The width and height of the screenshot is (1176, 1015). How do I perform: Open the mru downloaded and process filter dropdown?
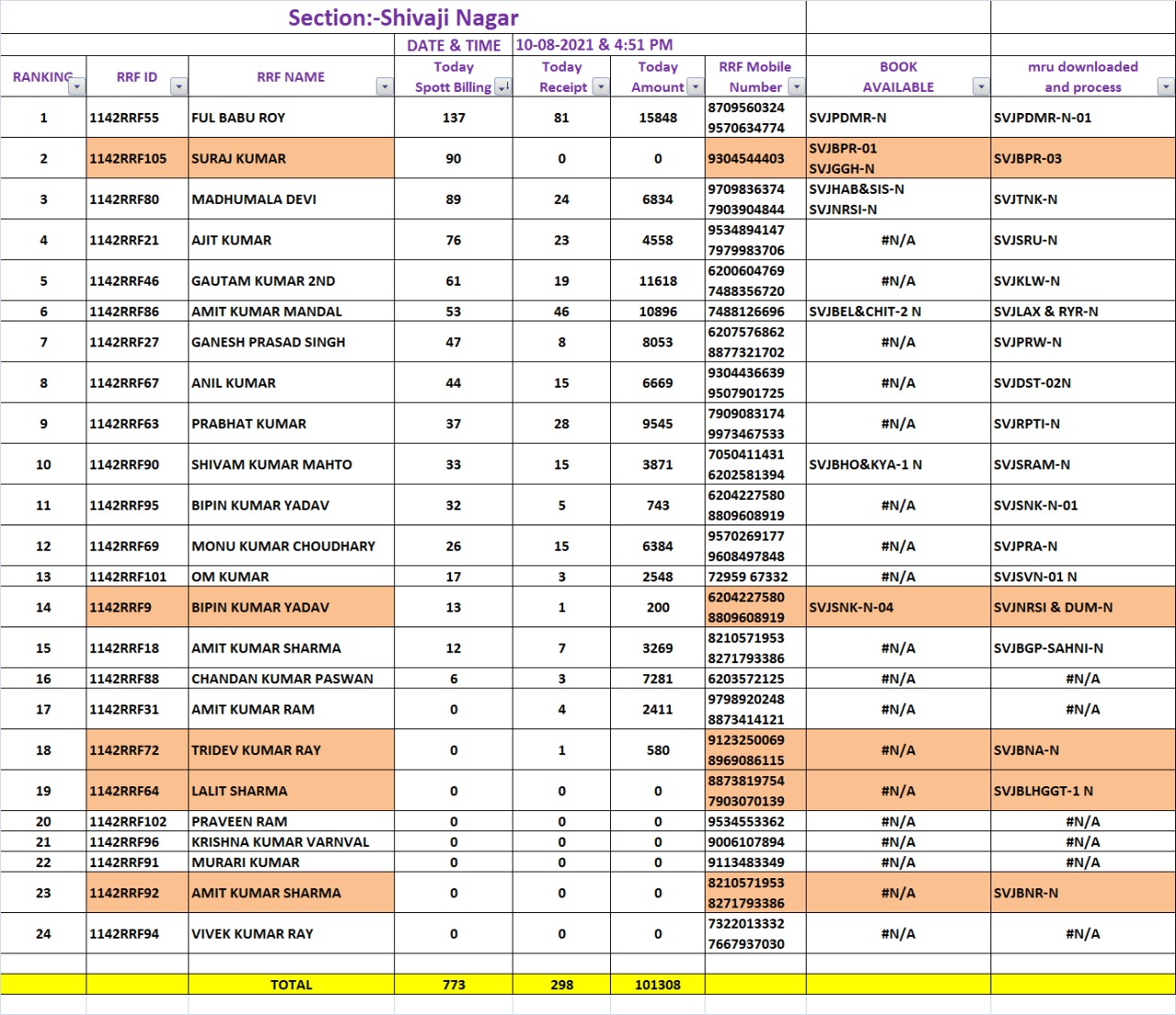[x=1166, y=86]
